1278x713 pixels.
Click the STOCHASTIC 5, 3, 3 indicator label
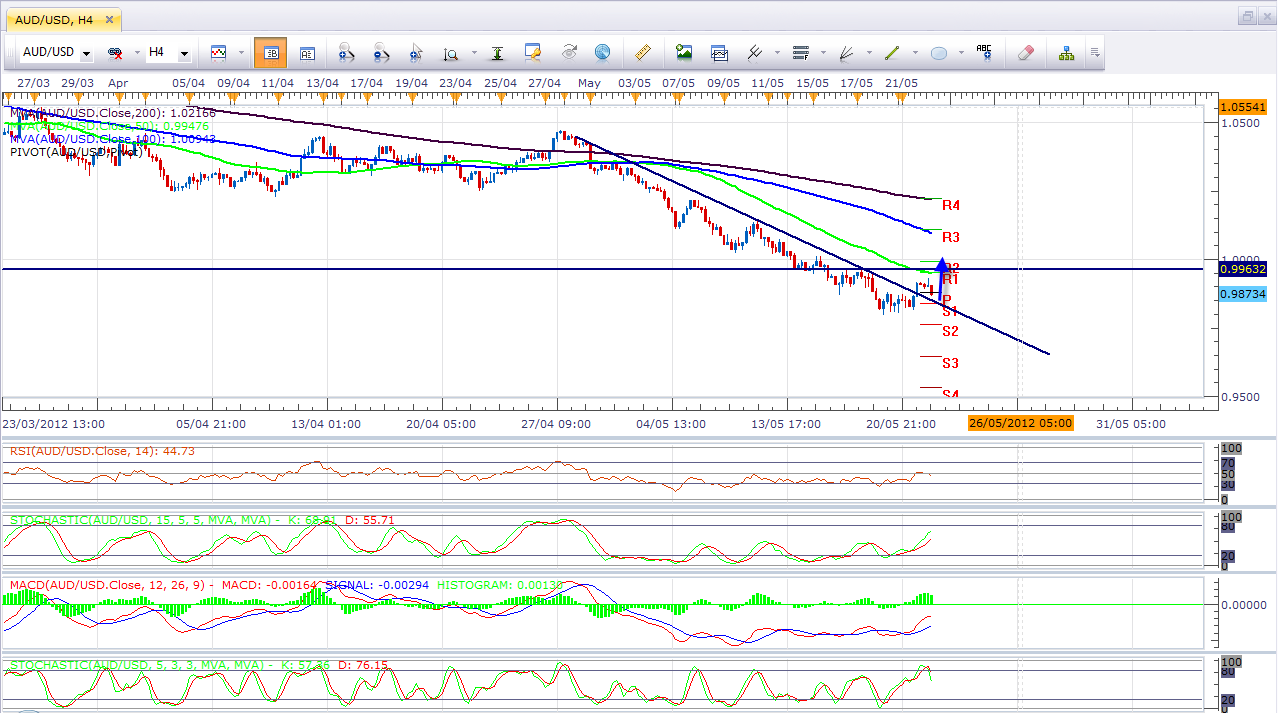[199, 664]
